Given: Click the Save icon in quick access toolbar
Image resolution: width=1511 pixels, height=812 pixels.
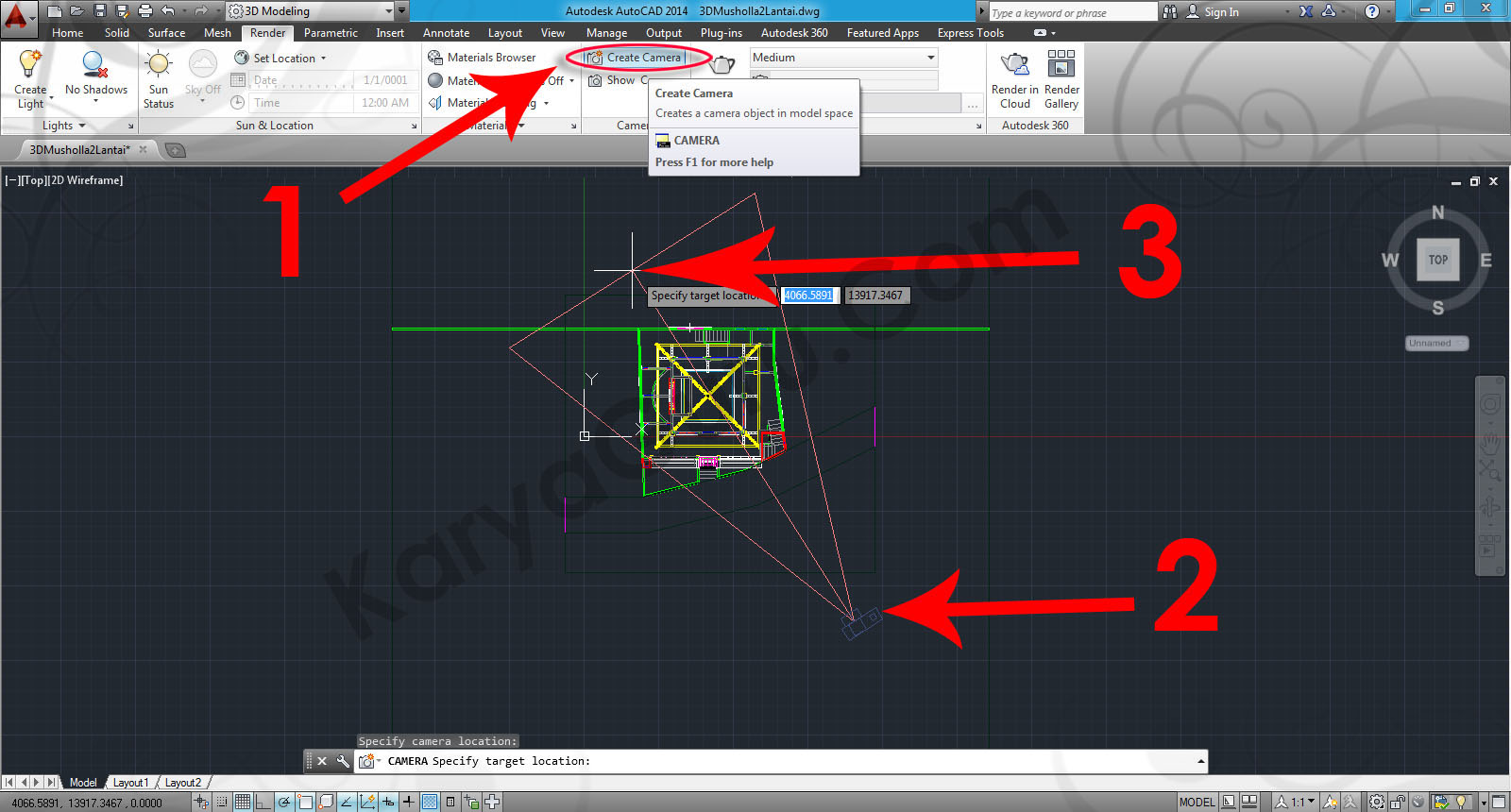Looking at the screenshot, I should 100,11.
